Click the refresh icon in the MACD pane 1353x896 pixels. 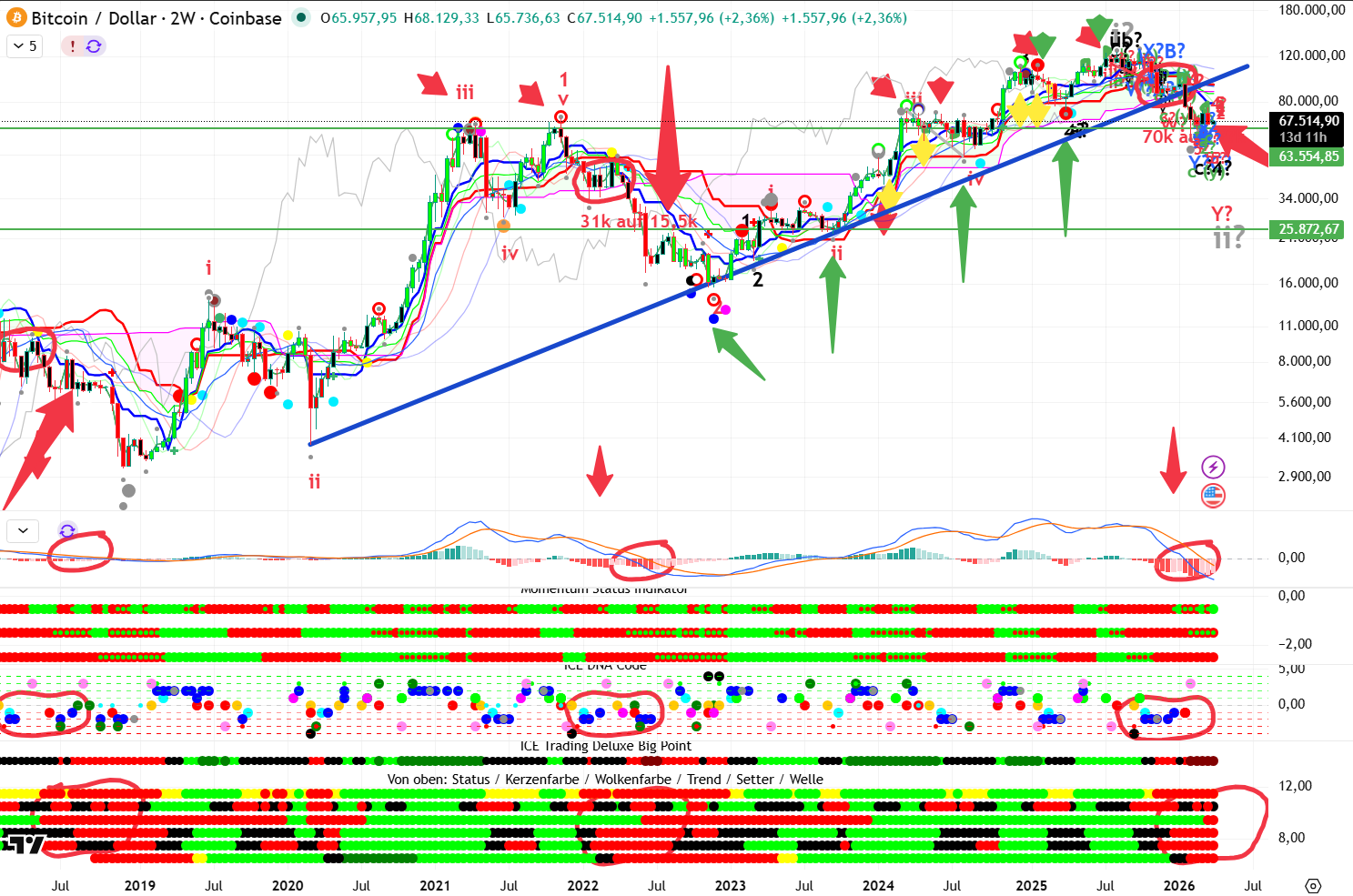click(67, 530)
